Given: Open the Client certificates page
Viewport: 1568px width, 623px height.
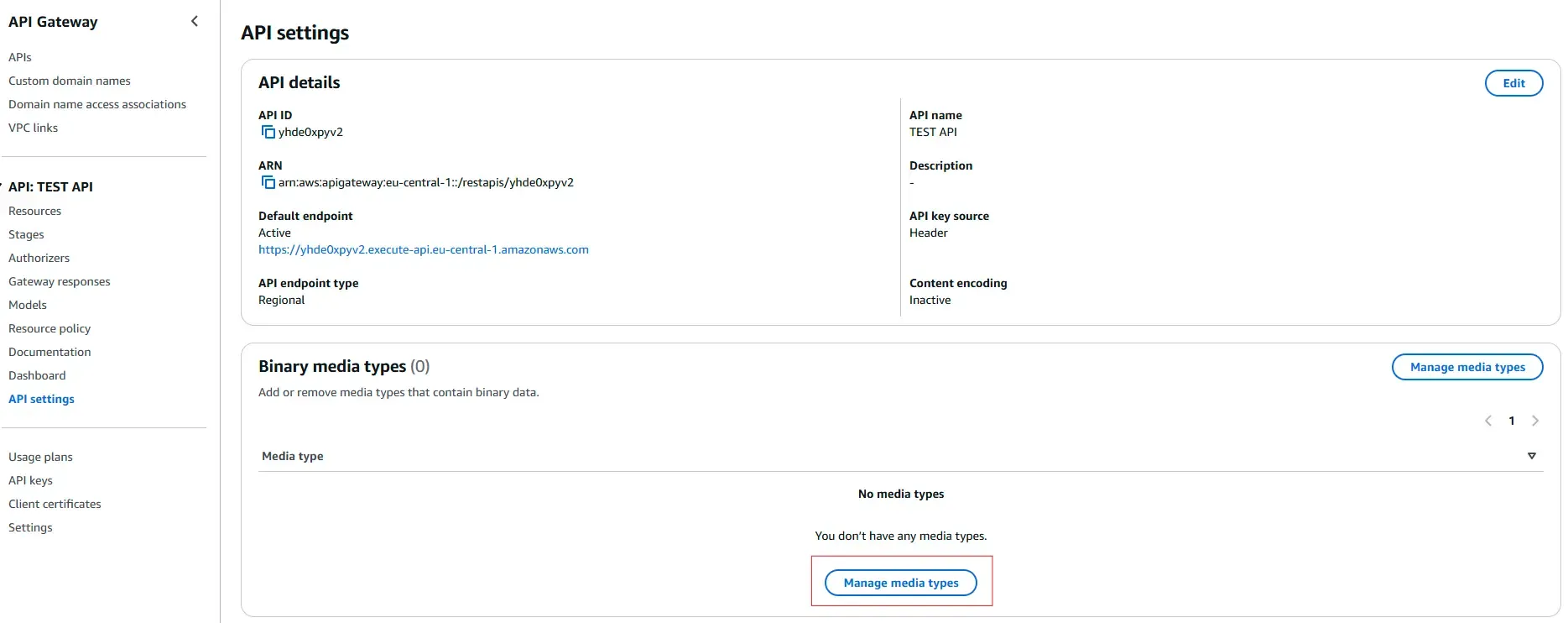Looking at the screenshot, I should point(55,504).
